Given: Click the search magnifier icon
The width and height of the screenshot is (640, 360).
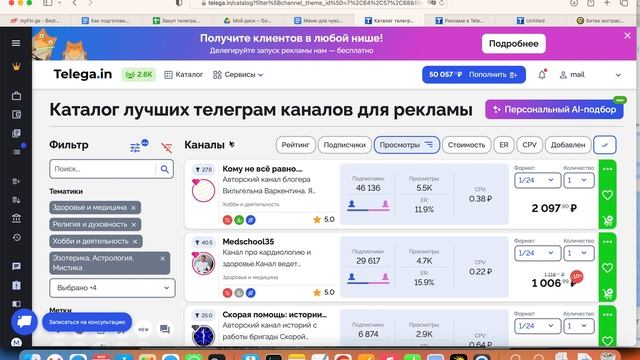Looking at the screenshot, I should (164, 169).
